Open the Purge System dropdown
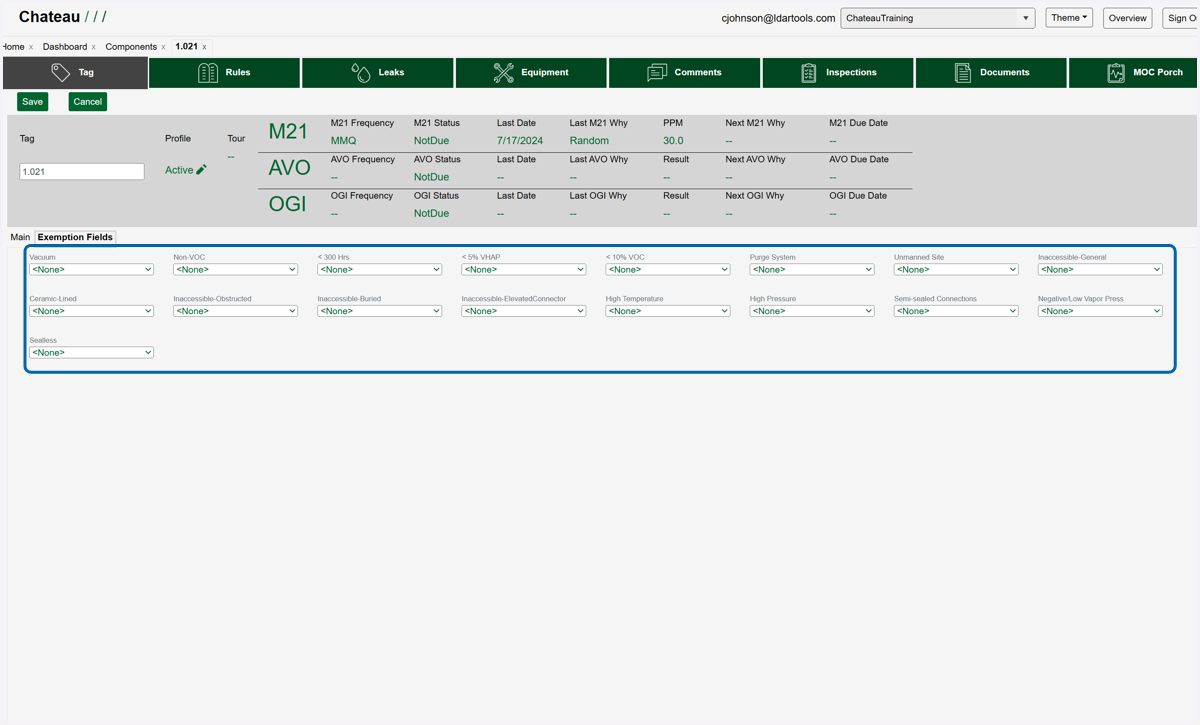The image size is (1200, 725). (812, 269)
